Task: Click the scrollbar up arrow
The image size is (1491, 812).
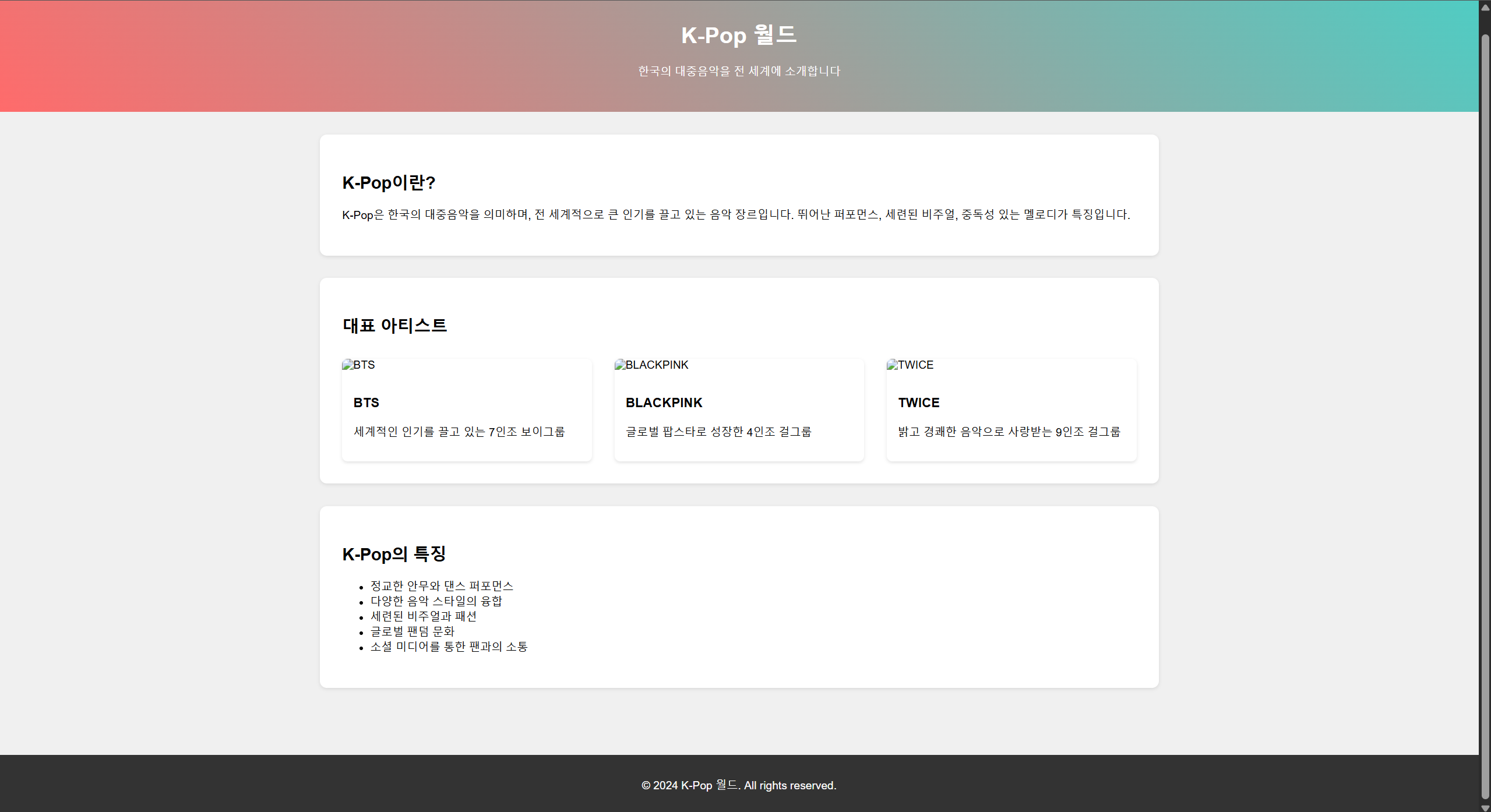Action: (x=1485, y=8)
